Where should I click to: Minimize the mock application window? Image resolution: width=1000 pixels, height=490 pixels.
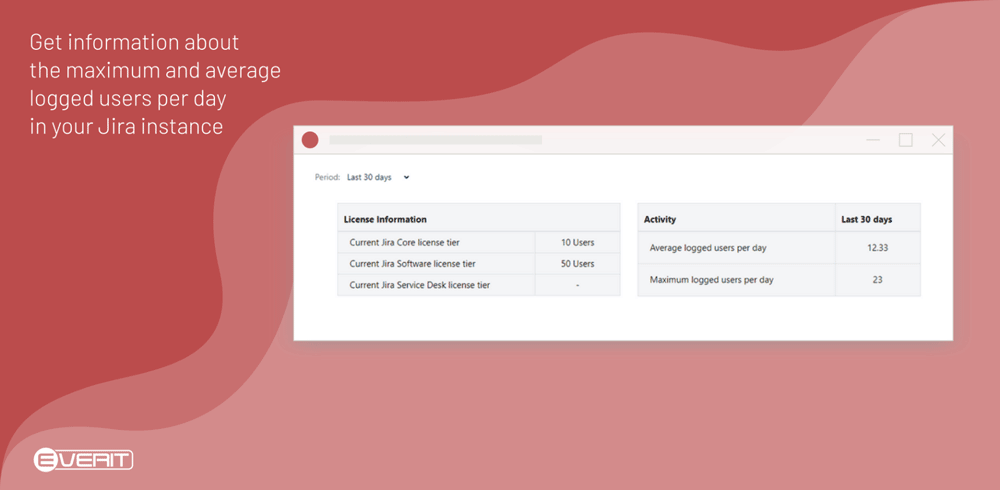click(873, 140)
